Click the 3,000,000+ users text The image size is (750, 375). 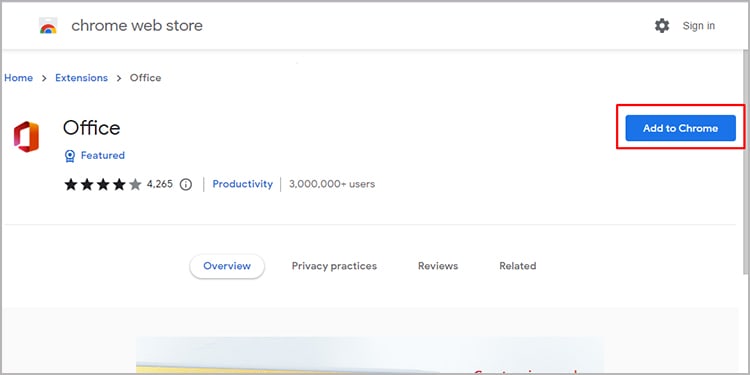(x=332, y=184)
